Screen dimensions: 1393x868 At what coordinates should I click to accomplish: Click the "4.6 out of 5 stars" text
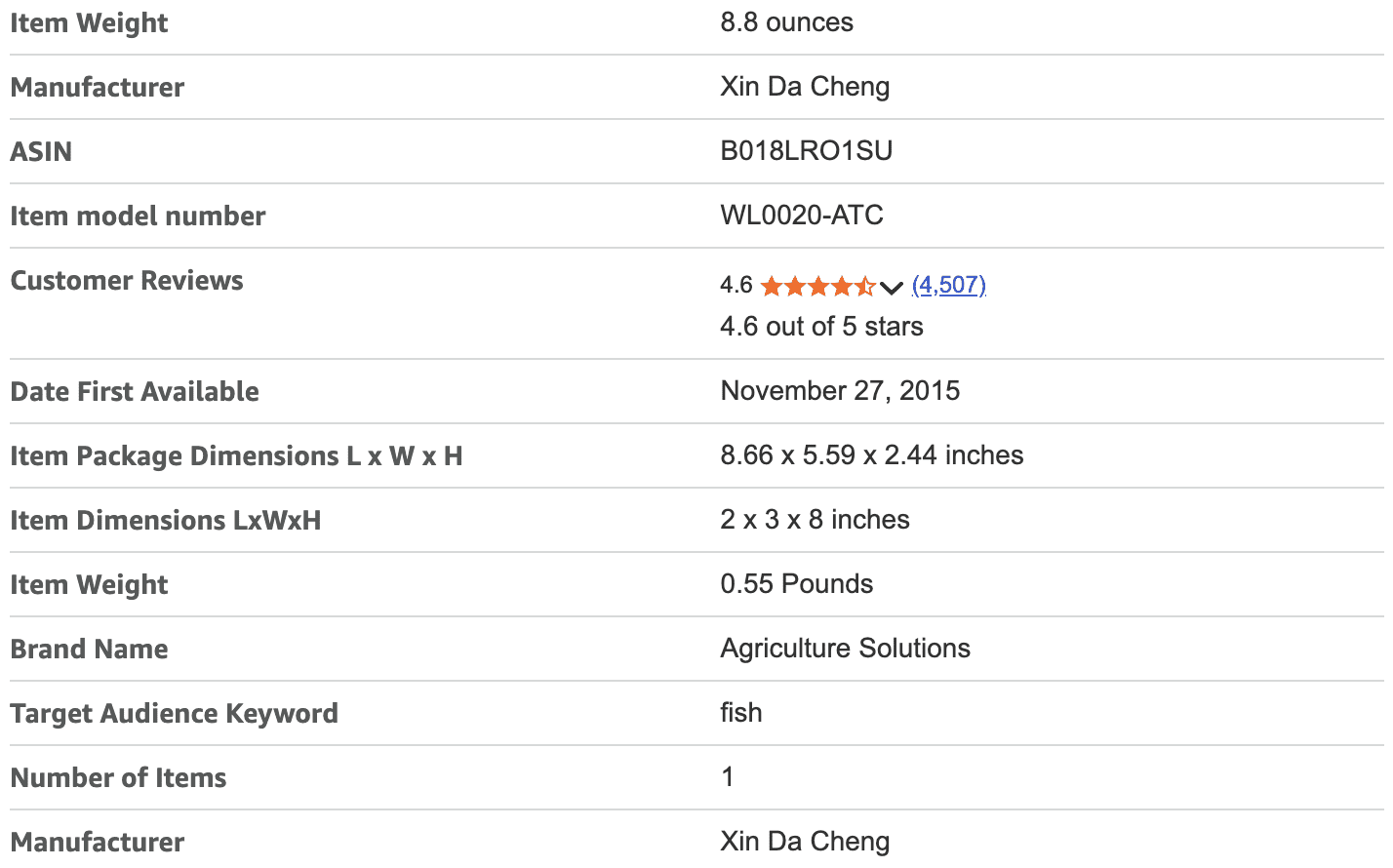pyautogui.click(x=821, y=327)
